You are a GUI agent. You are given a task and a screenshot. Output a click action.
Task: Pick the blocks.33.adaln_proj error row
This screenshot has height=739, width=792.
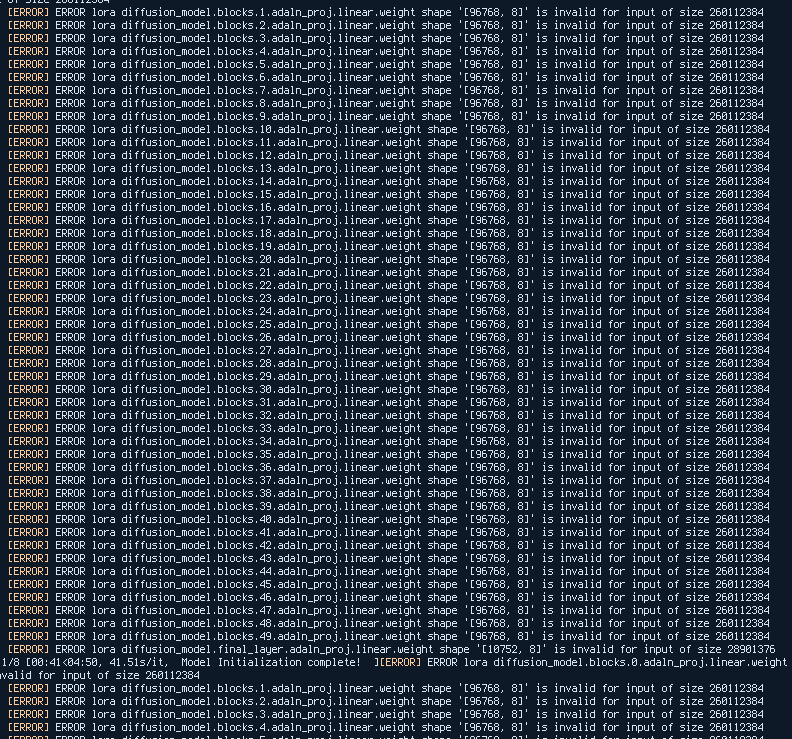tap(388, 428)
